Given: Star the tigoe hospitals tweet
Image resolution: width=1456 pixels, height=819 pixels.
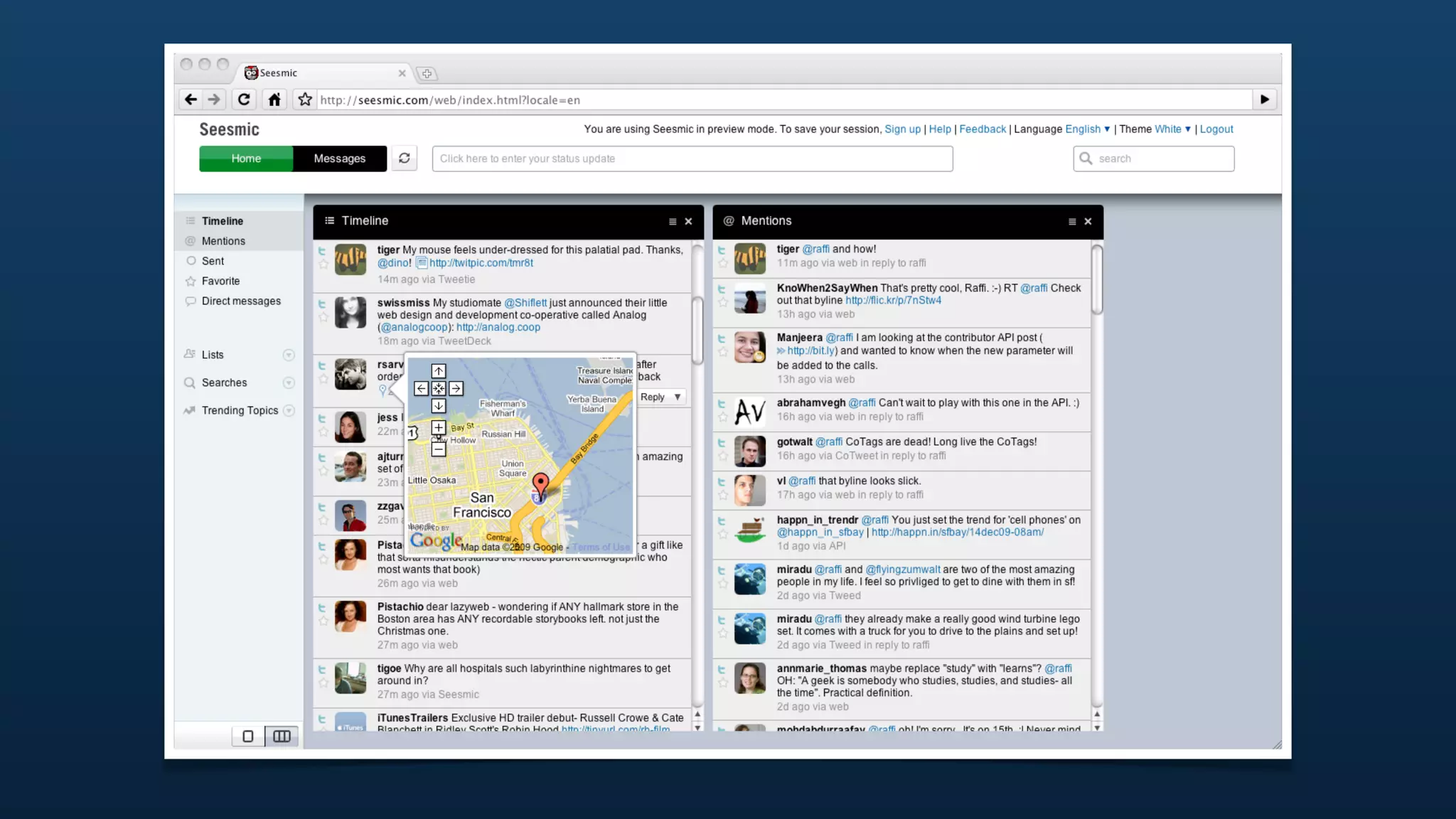Looking at the screenshot, I should [323, 682].
